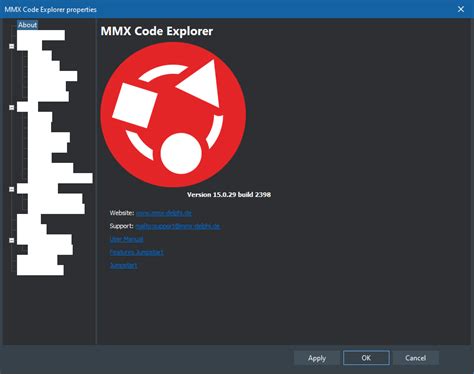
Task: Click the Apply button
Action: (317, 358)
